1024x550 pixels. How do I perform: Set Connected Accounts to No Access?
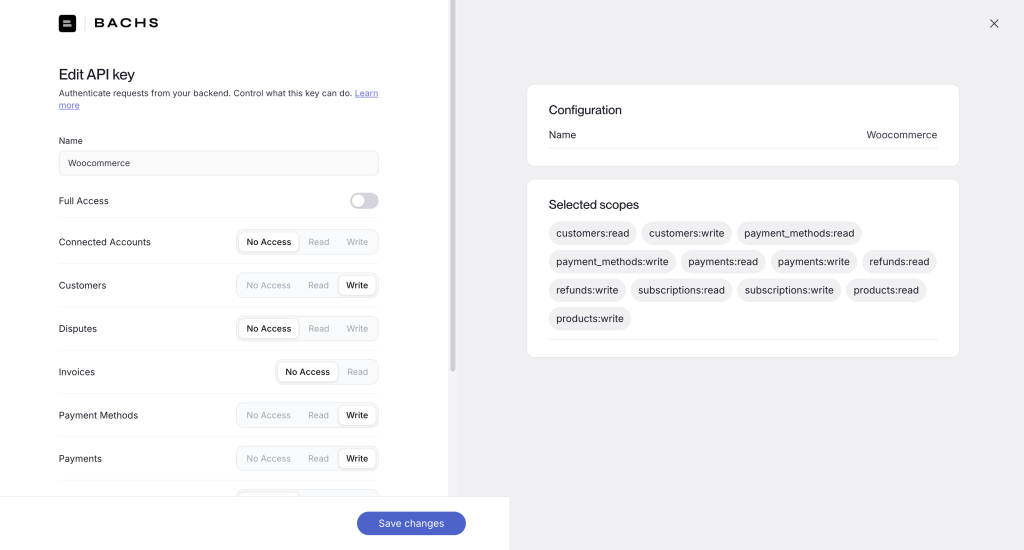point(268,242)
